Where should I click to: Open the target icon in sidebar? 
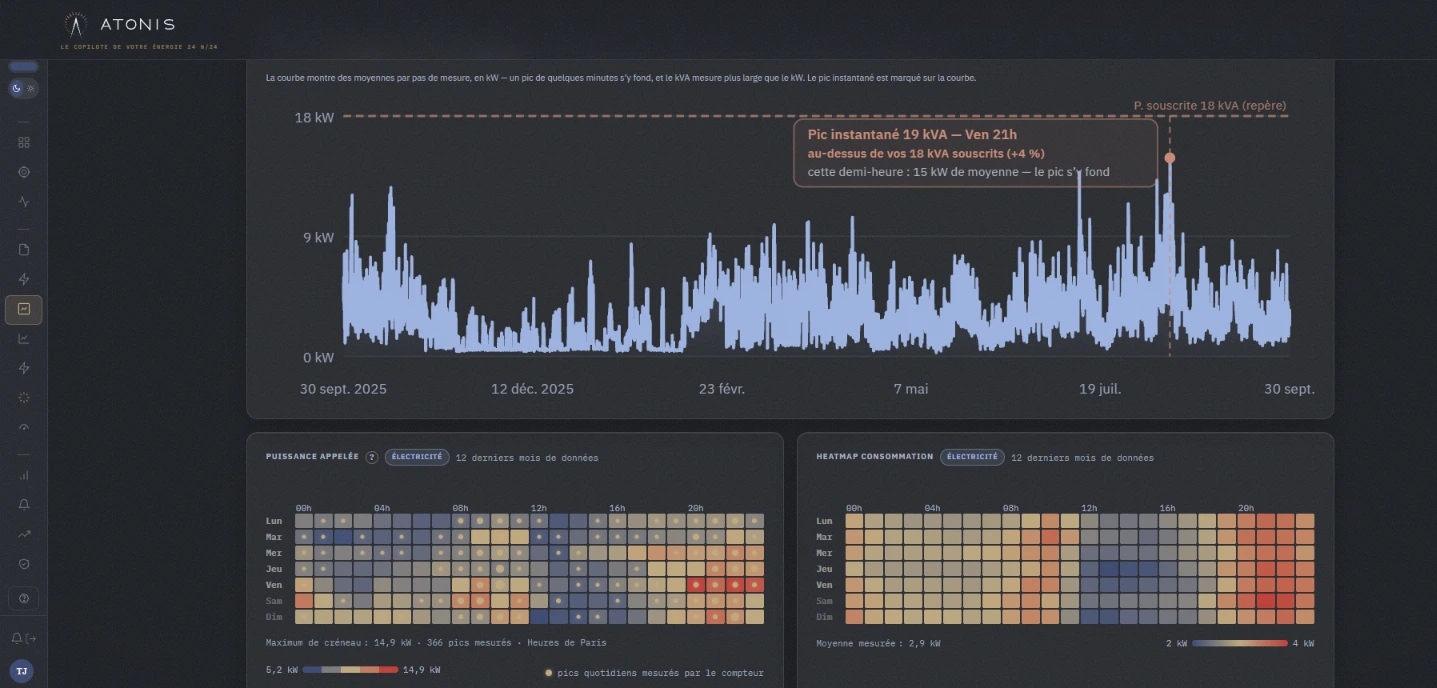pyautogui.click(x=24, y=172)
